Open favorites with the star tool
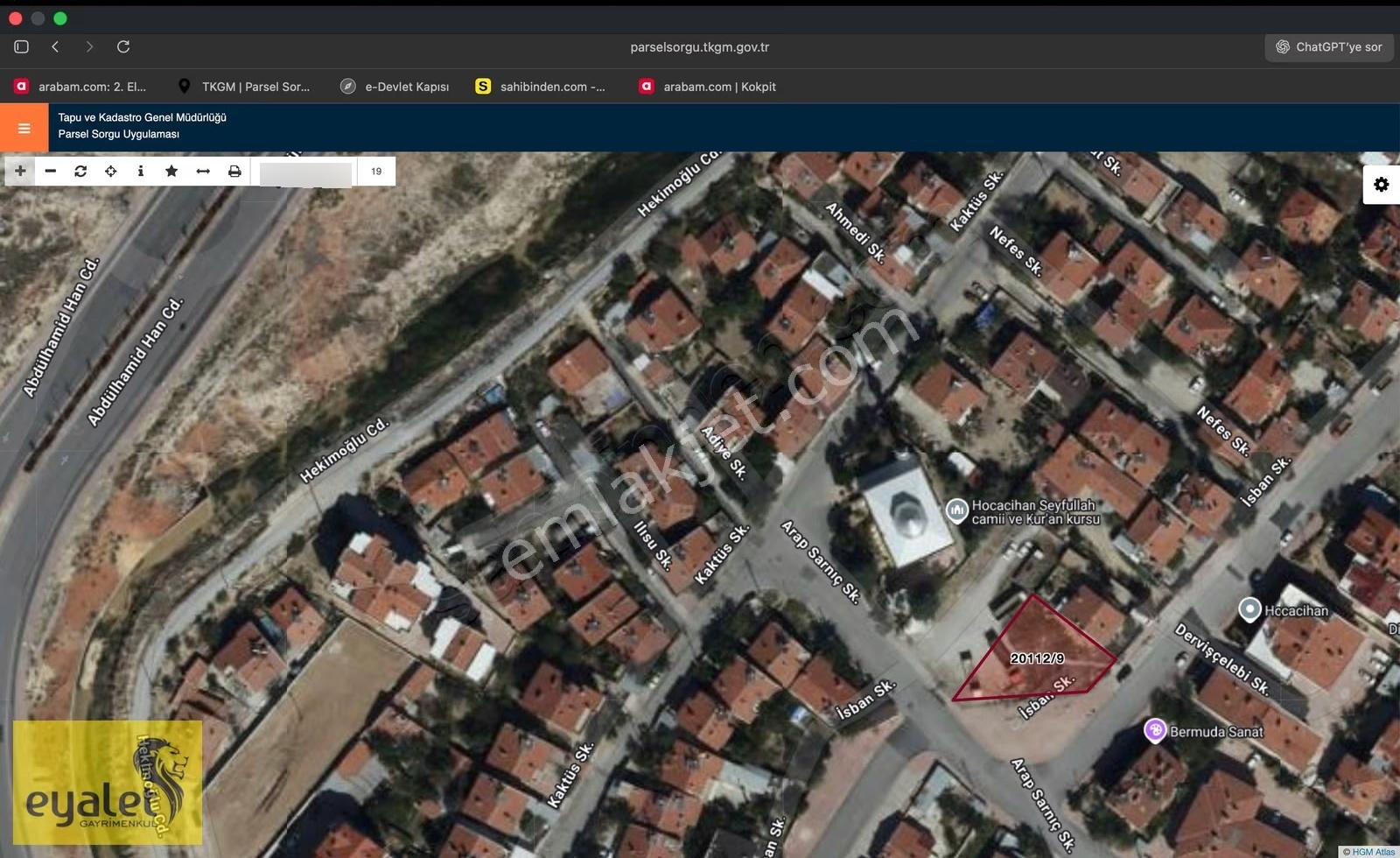This screenshot has width=1400, height=858. click(x=171, y=171)
